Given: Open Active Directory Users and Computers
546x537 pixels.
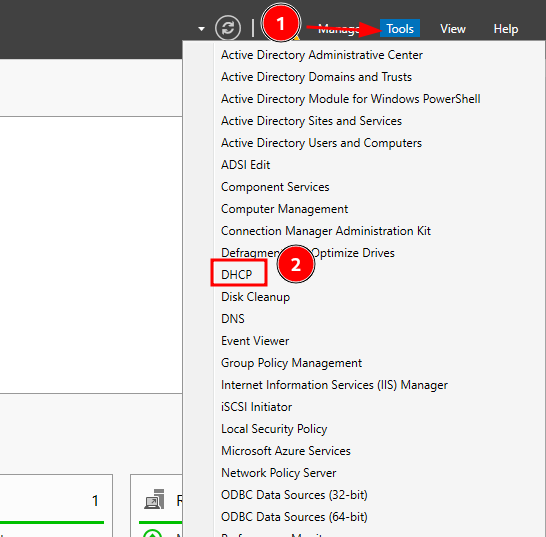Looking at the screenshot, I should coord(321,143).
